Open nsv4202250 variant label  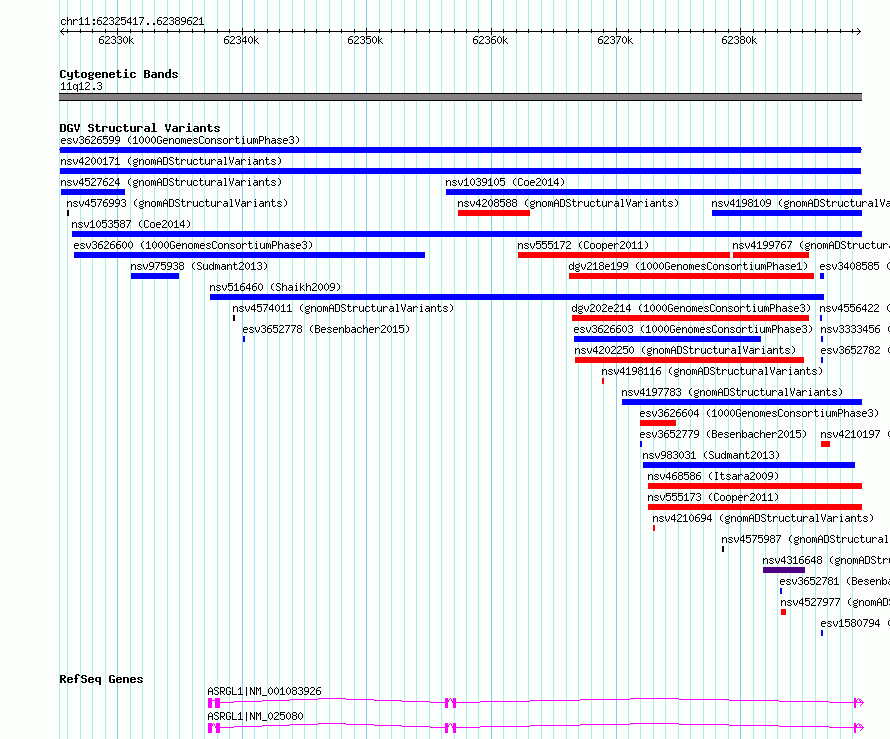coord(685,350)
